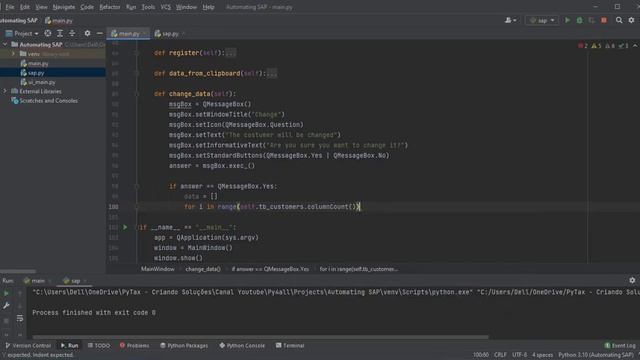This screenshot has height=360, width=640.
Task: Expand folded data_from_clipboard method body
Action: 272,73
